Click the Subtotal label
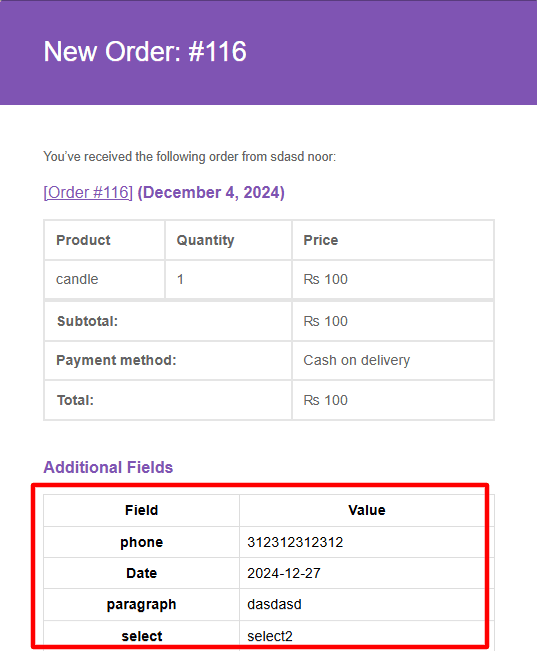This screenshot has height=651, width=537. pyautogui.click(x=87, y=321)
